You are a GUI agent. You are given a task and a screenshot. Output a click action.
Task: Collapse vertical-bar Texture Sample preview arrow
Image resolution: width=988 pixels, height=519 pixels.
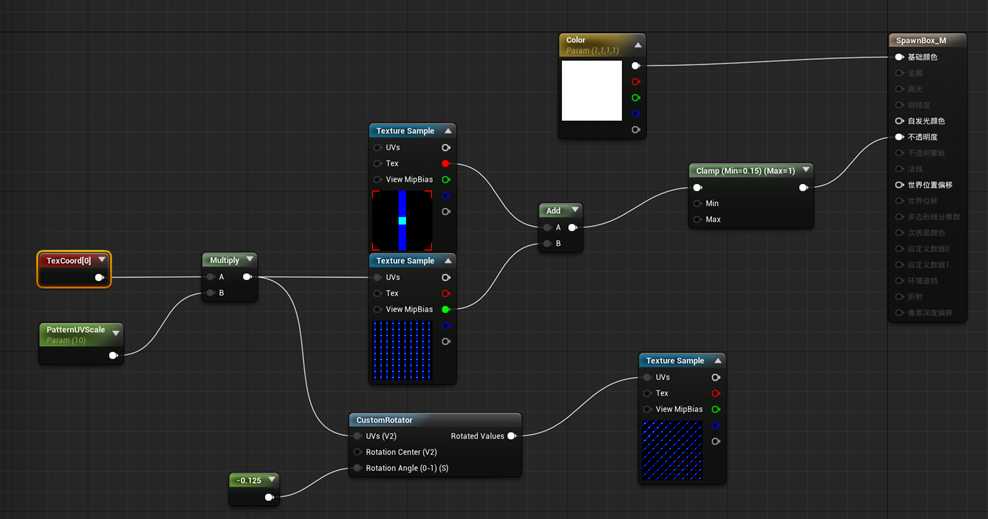[x=448, y=130]
